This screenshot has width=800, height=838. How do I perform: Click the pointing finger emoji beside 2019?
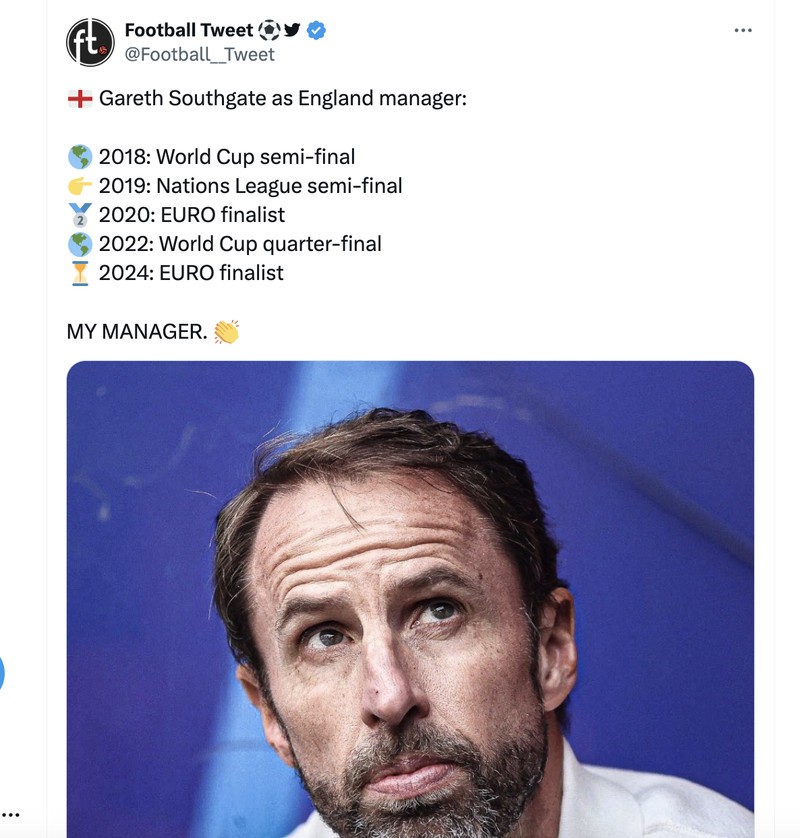coord(78,185)
